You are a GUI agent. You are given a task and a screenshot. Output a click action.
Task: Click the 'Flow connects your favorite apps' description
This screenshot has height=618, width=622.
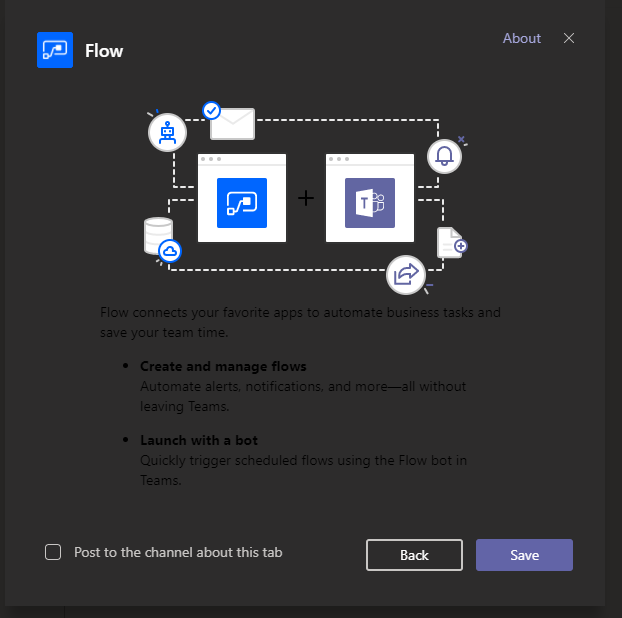coord(300,322)
